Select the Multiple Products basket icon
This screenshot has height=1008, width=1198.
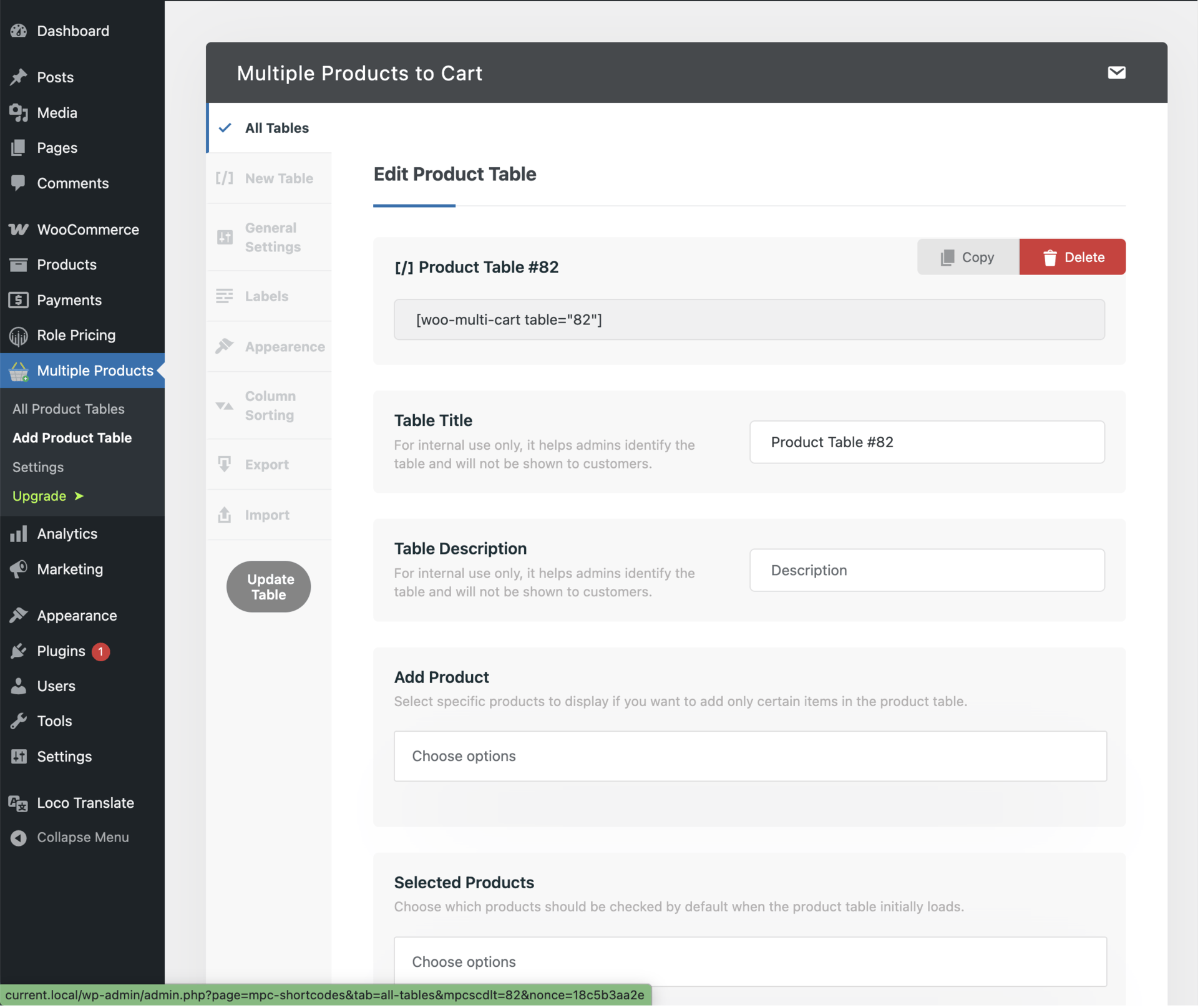tap(18, 371)
